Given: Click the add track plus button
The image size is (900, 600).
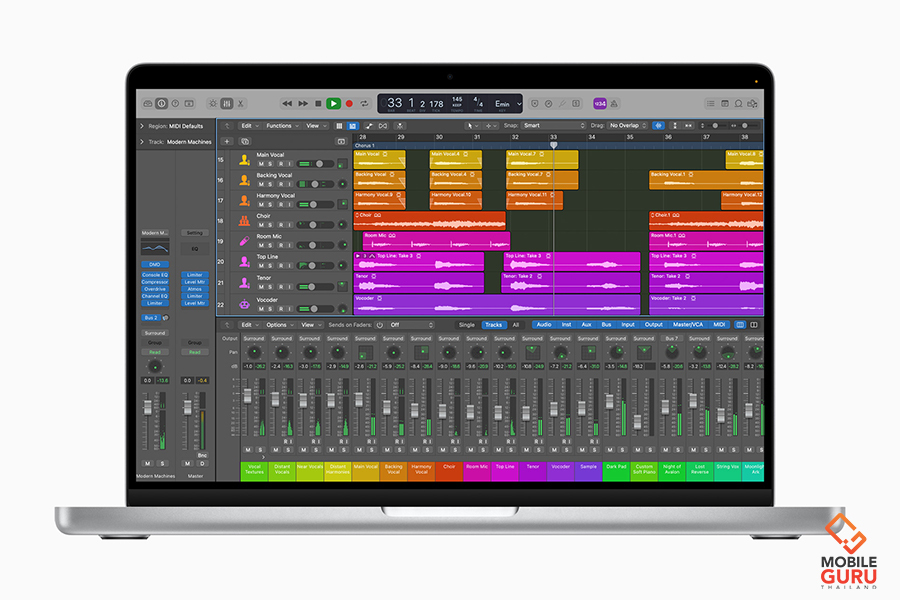Looking at the screenshot, I should [227, 141].
